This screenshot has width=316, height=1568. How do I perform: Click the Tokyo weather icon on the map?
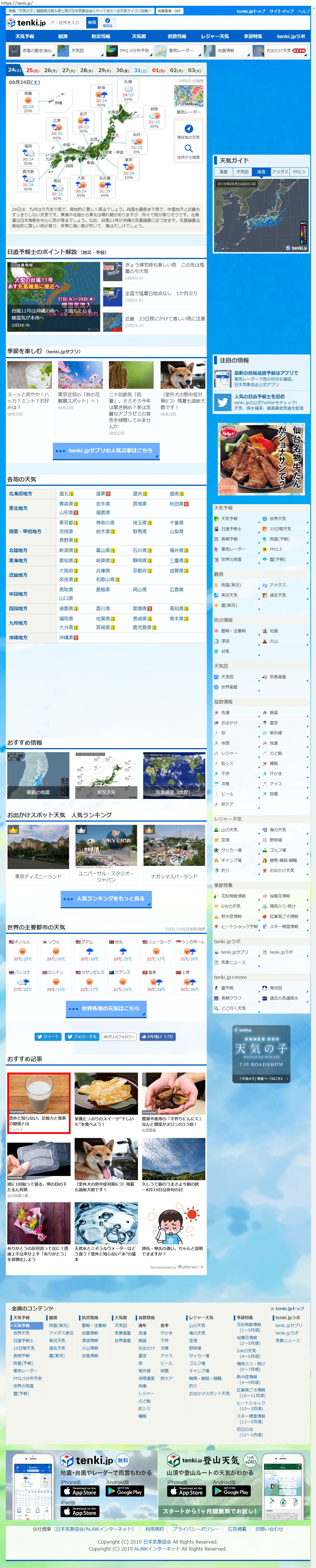click(128, 168)
